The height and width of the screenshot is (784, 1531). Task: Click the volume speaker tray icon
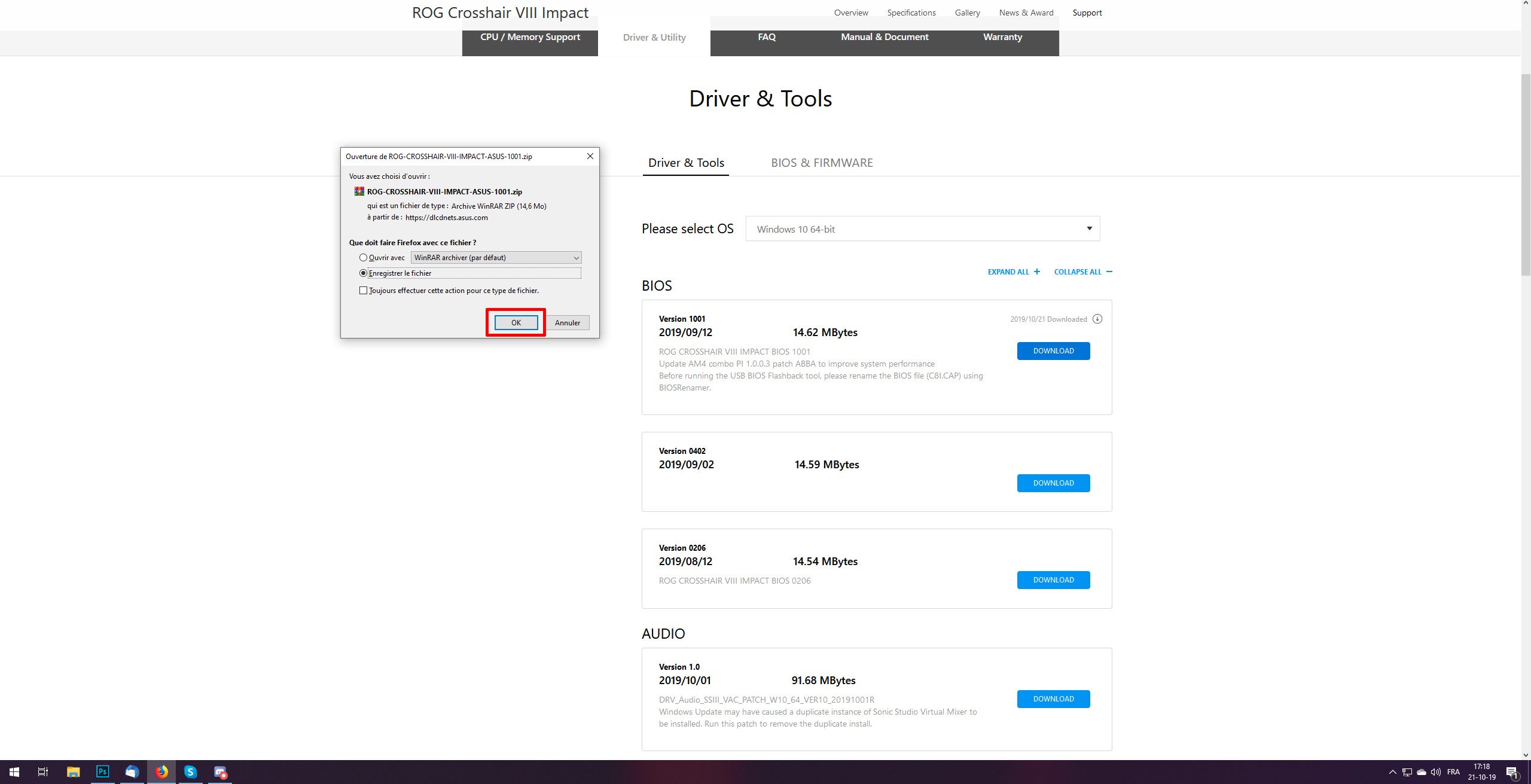pos(1435,772)
